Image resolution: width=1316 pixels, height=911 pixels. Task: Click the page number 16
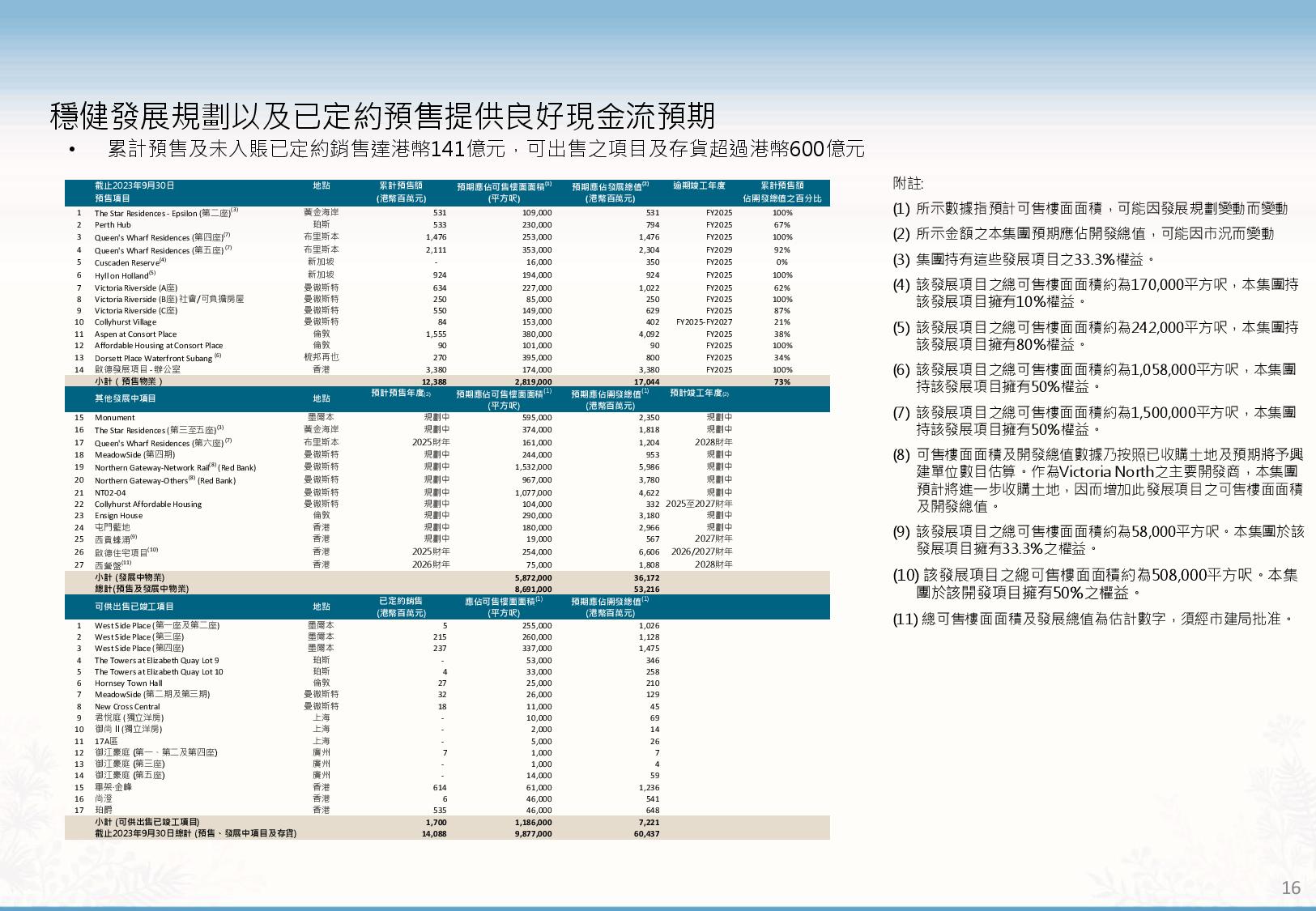coord(1291,888)
